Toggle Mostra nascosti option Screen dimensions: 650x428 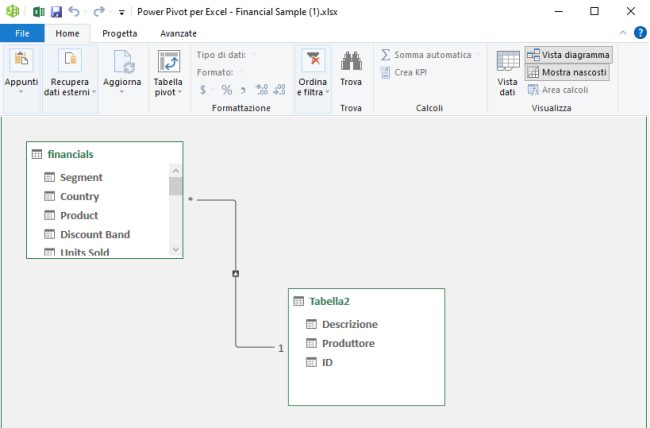[567, 73]
